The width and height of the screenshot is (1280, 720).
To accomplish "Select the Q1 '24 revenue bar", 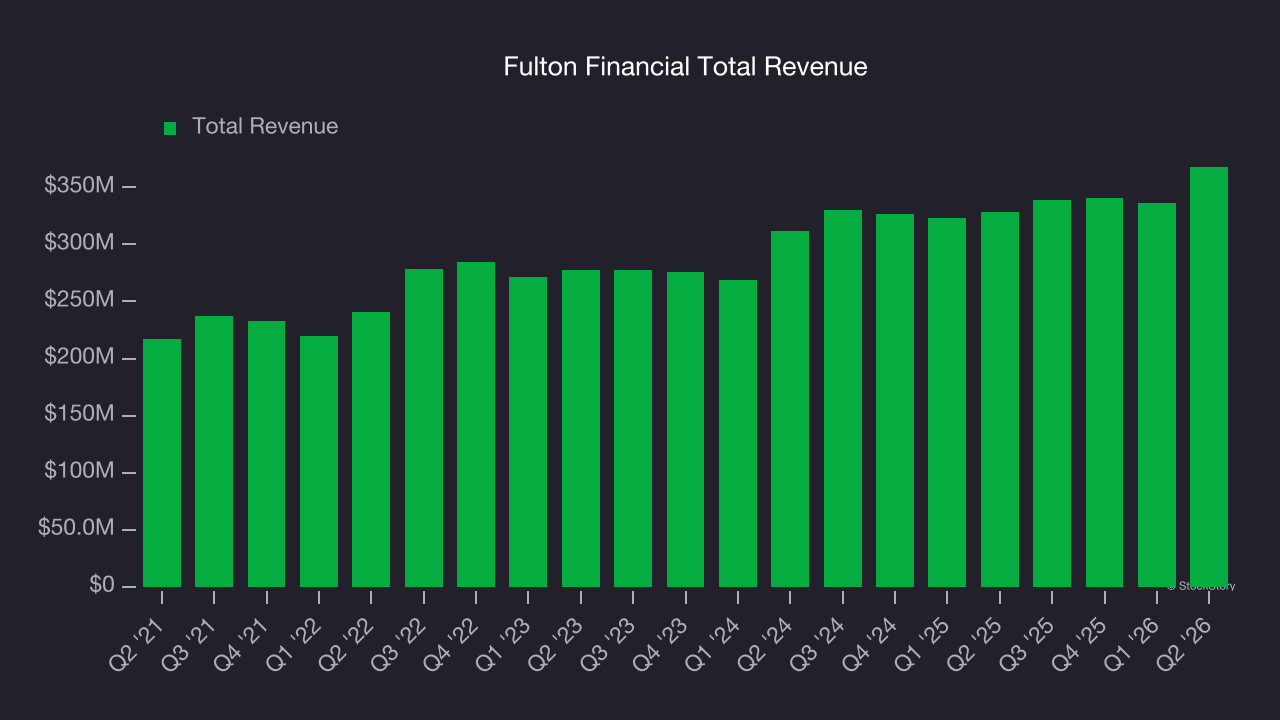I will 738,433.
